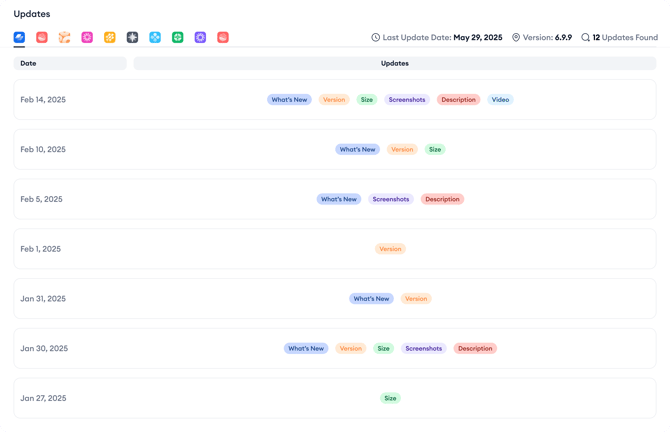
Task: Click the magnifier icon beside Updates Found
Action: click(x=586, y=38)
